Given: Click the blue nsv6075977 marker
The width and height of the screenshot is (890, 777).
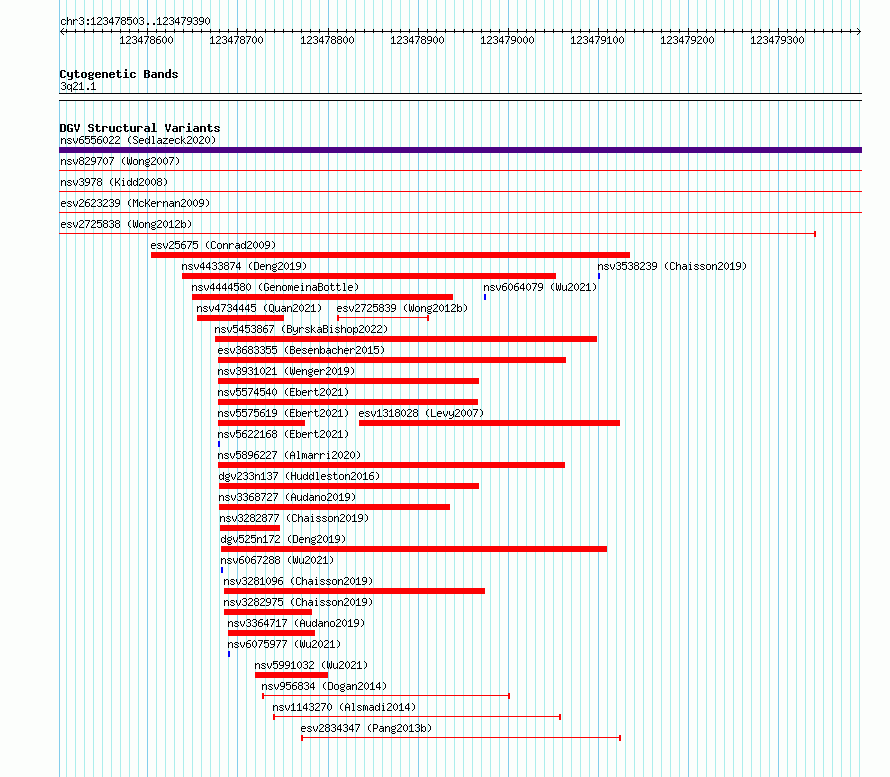Looking at the screenshot, I should [229, 654].
